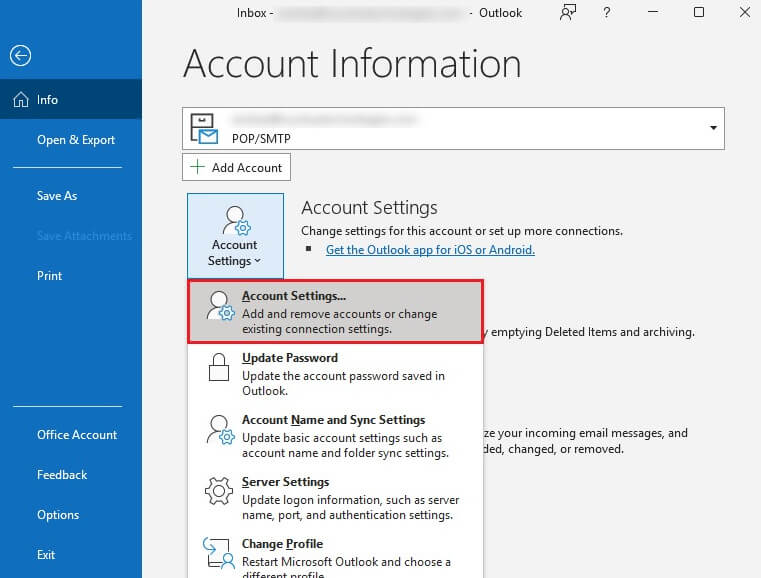This screenshot has width=761, height=578.
Task: Open Get the Outlook app link
Action: 430,250
